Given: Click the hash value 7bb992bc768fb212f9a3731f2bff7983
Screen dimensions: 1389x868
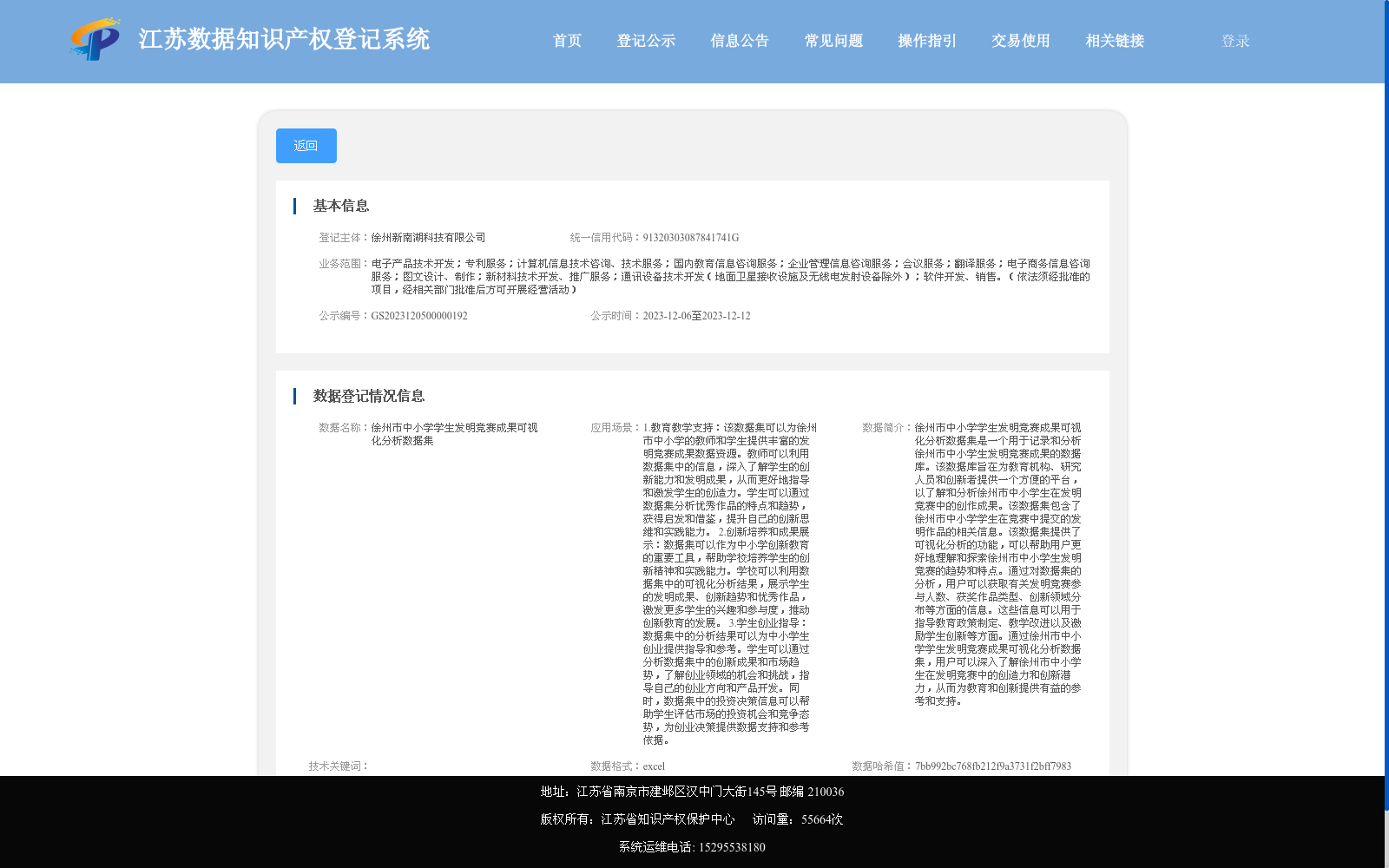Looking at the screenshot, I should [993, 766].
